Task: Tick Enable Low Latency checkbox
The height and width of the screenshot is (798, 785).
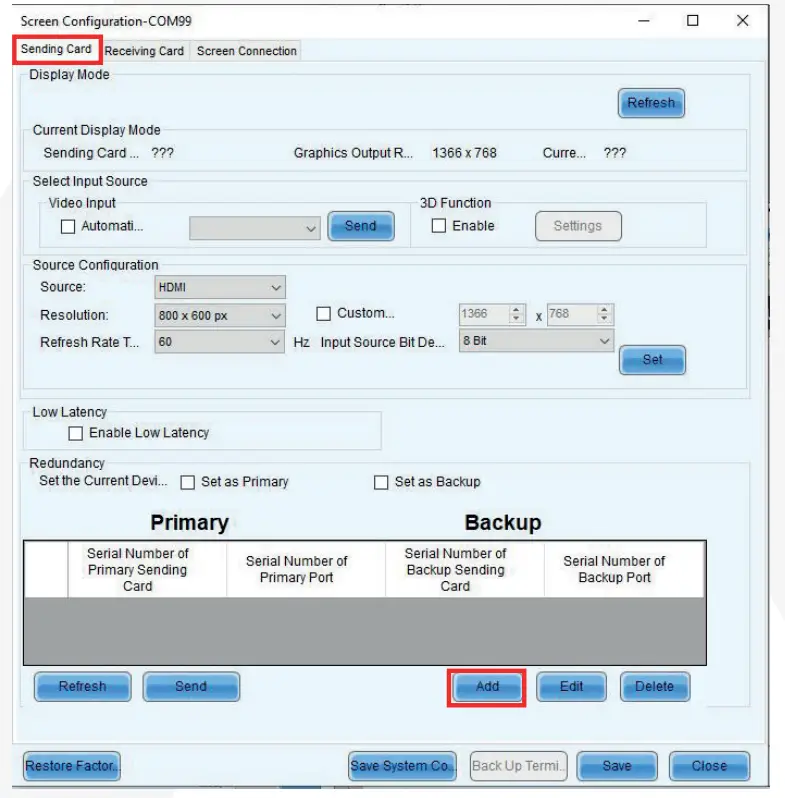Action: 75,434
